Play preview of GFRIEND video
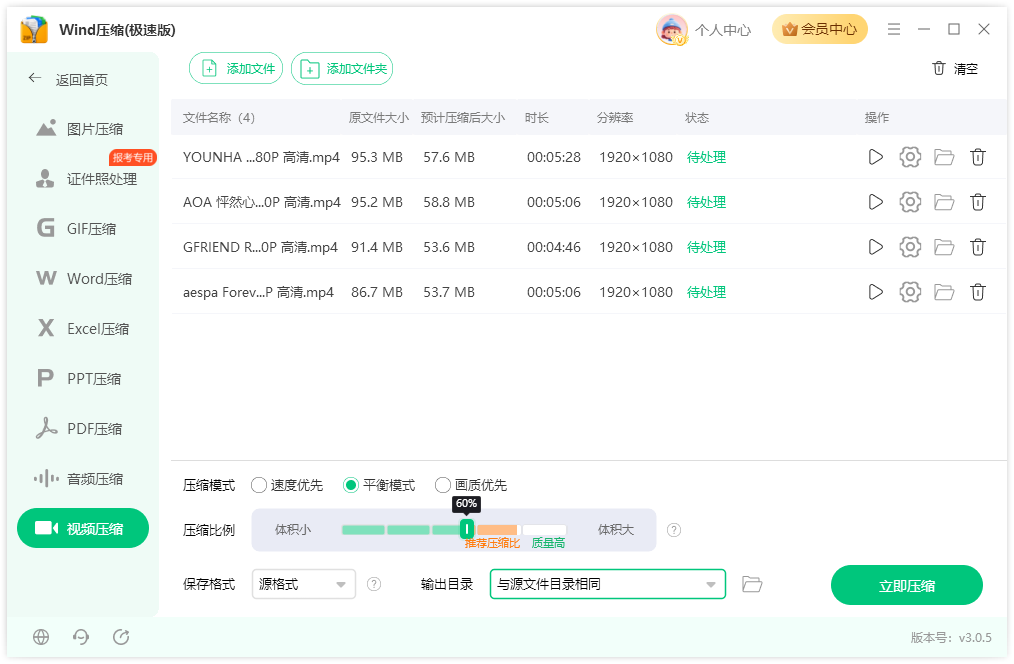The width and height of the screenshot is (1014, 664). (x=875, y=247)
